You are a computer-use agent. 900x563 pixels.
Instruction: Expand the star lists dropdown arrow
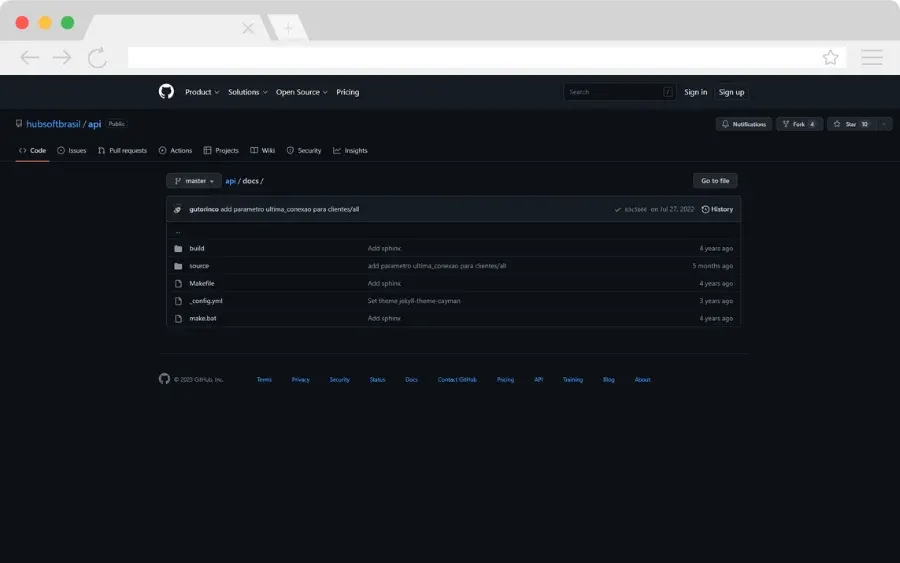(x=884, y=124)
